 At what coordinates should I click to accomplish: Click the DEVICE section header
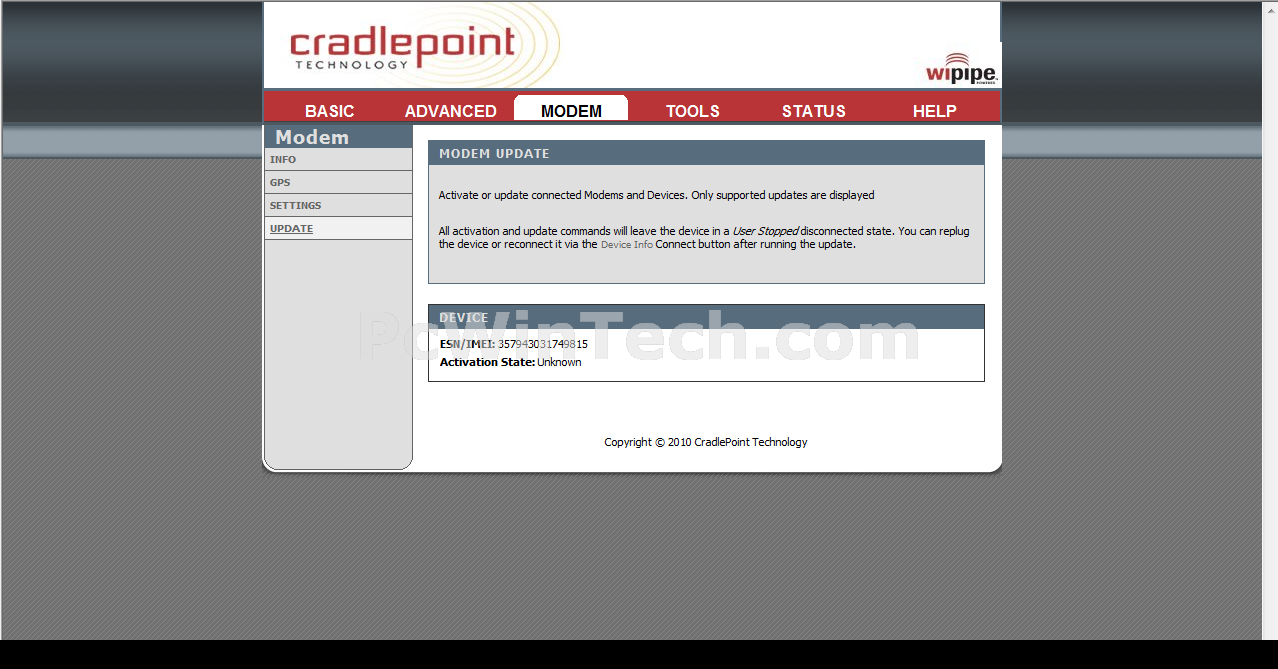click(706, 317)
